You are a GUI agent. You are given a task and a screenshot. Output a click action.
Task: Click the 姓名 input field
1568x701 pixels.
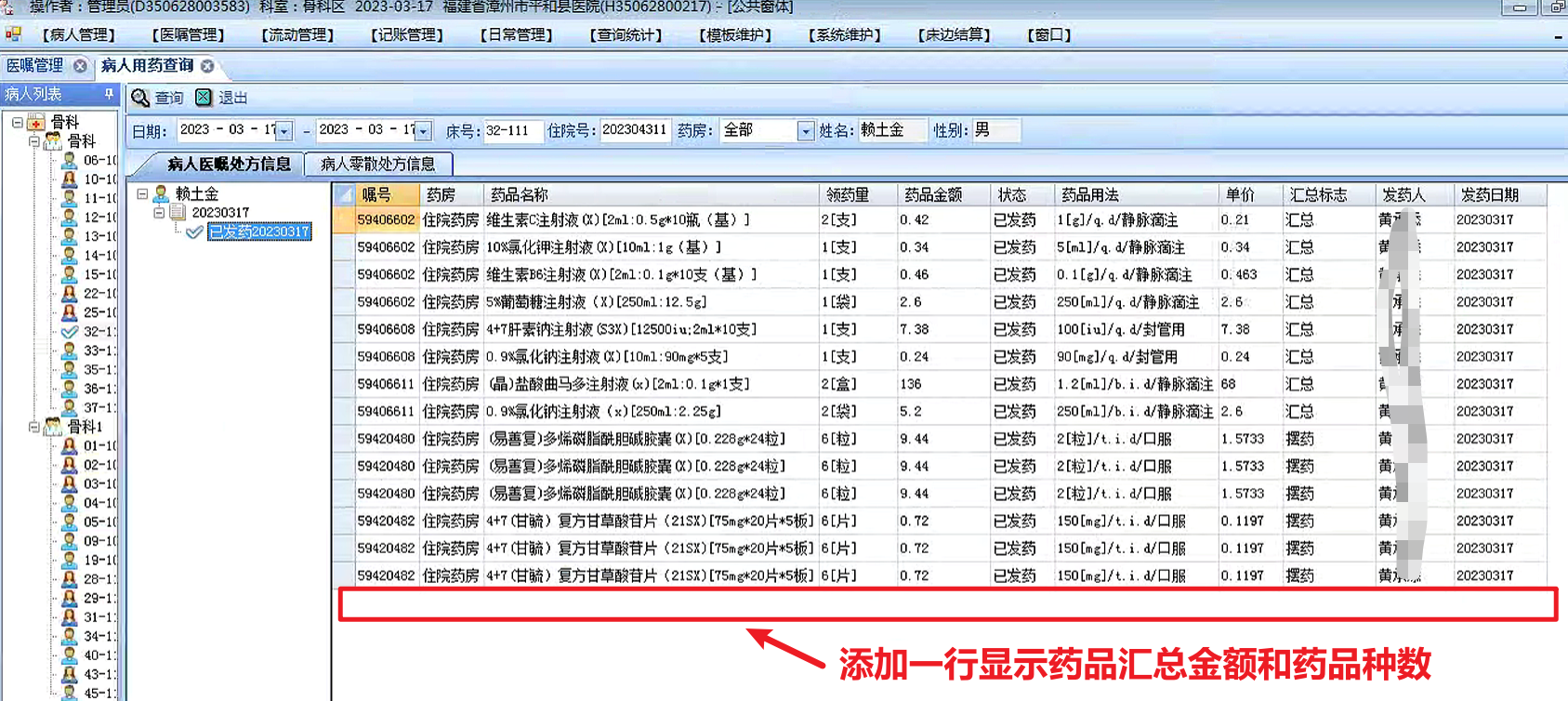pos(892,131)
